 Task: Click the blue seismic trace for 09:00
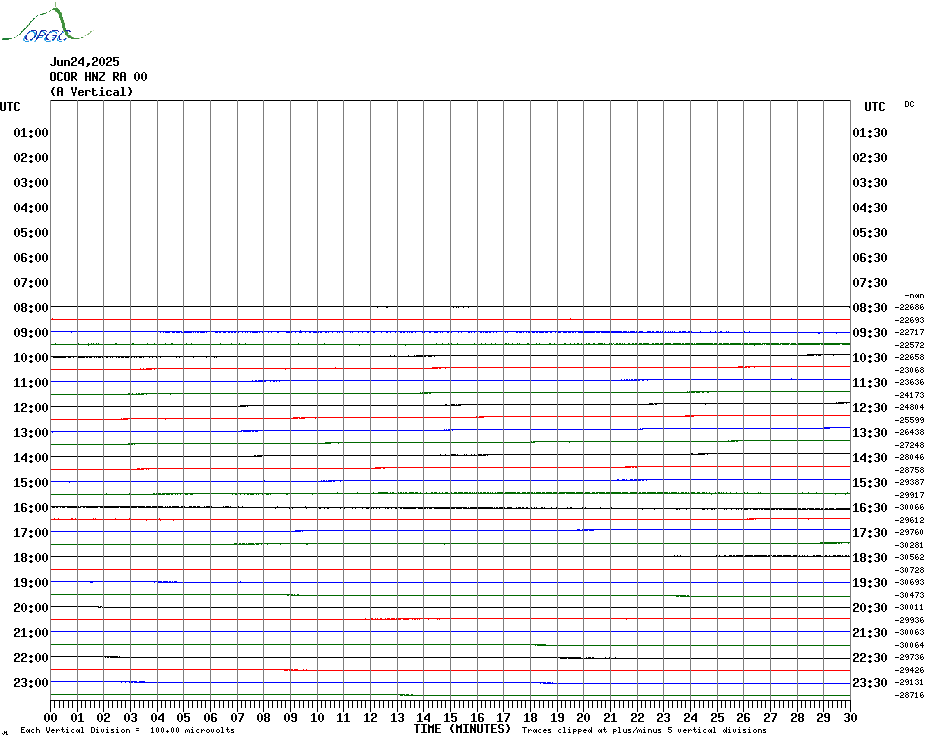(x=451, y=332)
